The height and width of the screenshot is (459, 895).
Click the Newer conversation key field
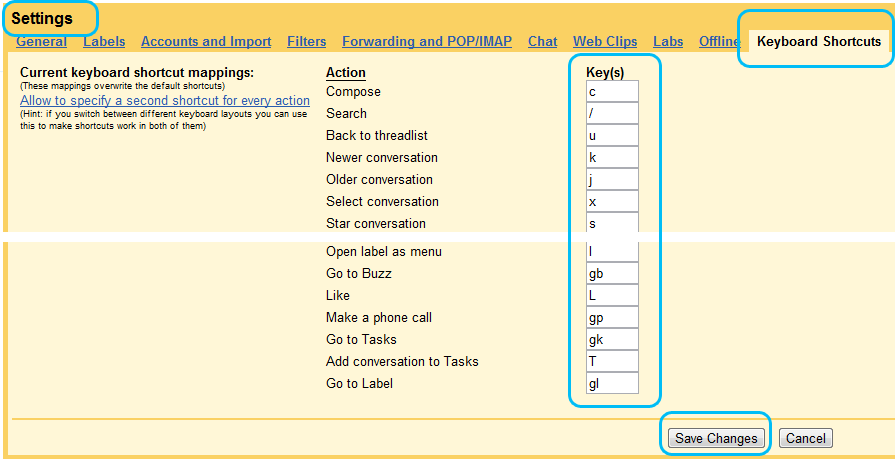click(x=612, y=157)
